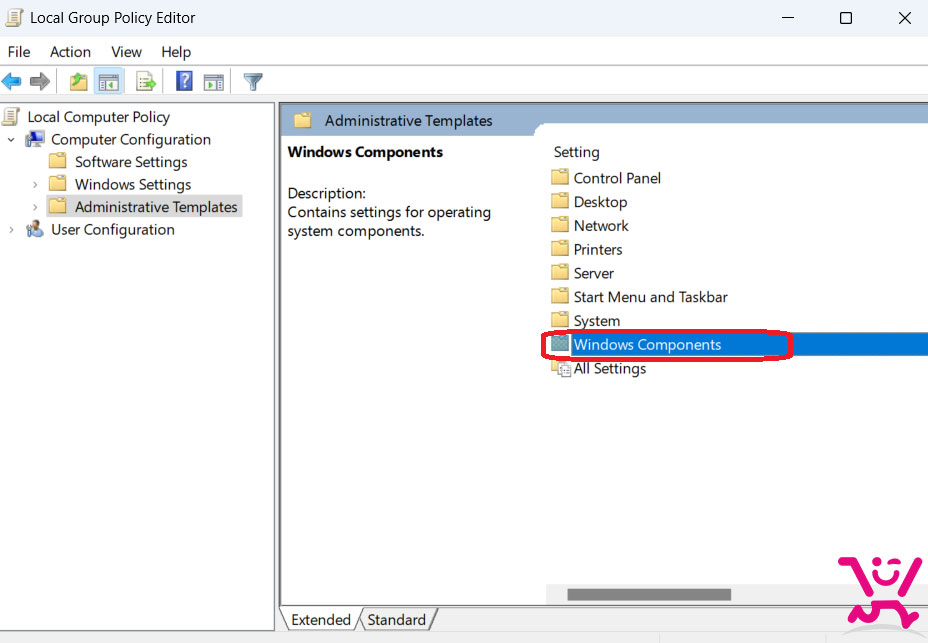Toggle the Show/Hide Console Tree icon
The image size is (928, 643).
(x=108, y=82)
